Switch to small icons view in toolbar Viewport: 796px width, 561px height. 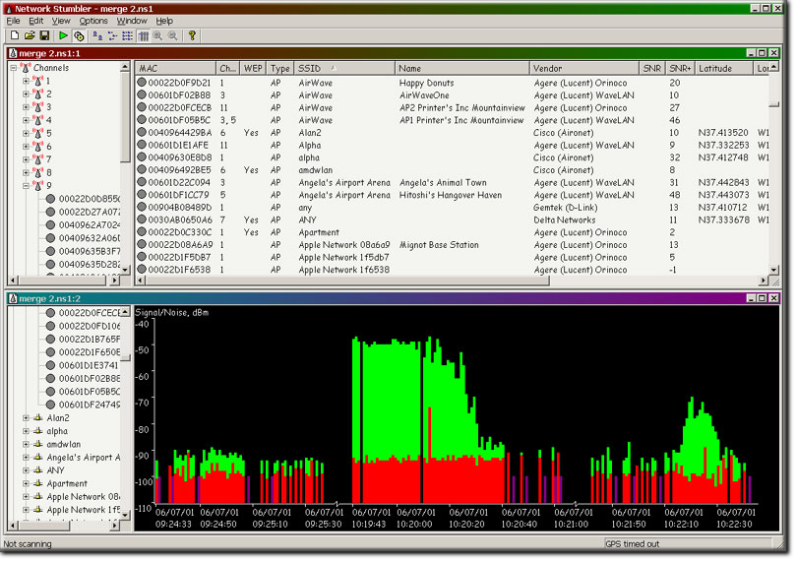click(x=112, y=36)
